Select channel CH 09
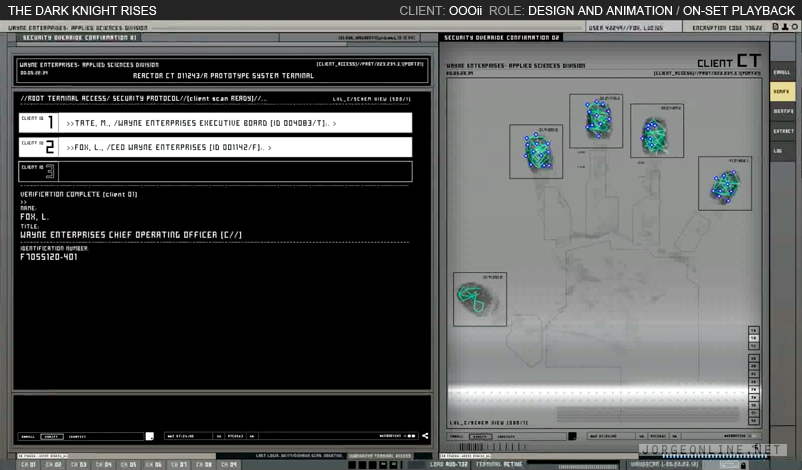The width and height of the screenshot is (802, 470). pyautogui.click(x=229, y=464)
